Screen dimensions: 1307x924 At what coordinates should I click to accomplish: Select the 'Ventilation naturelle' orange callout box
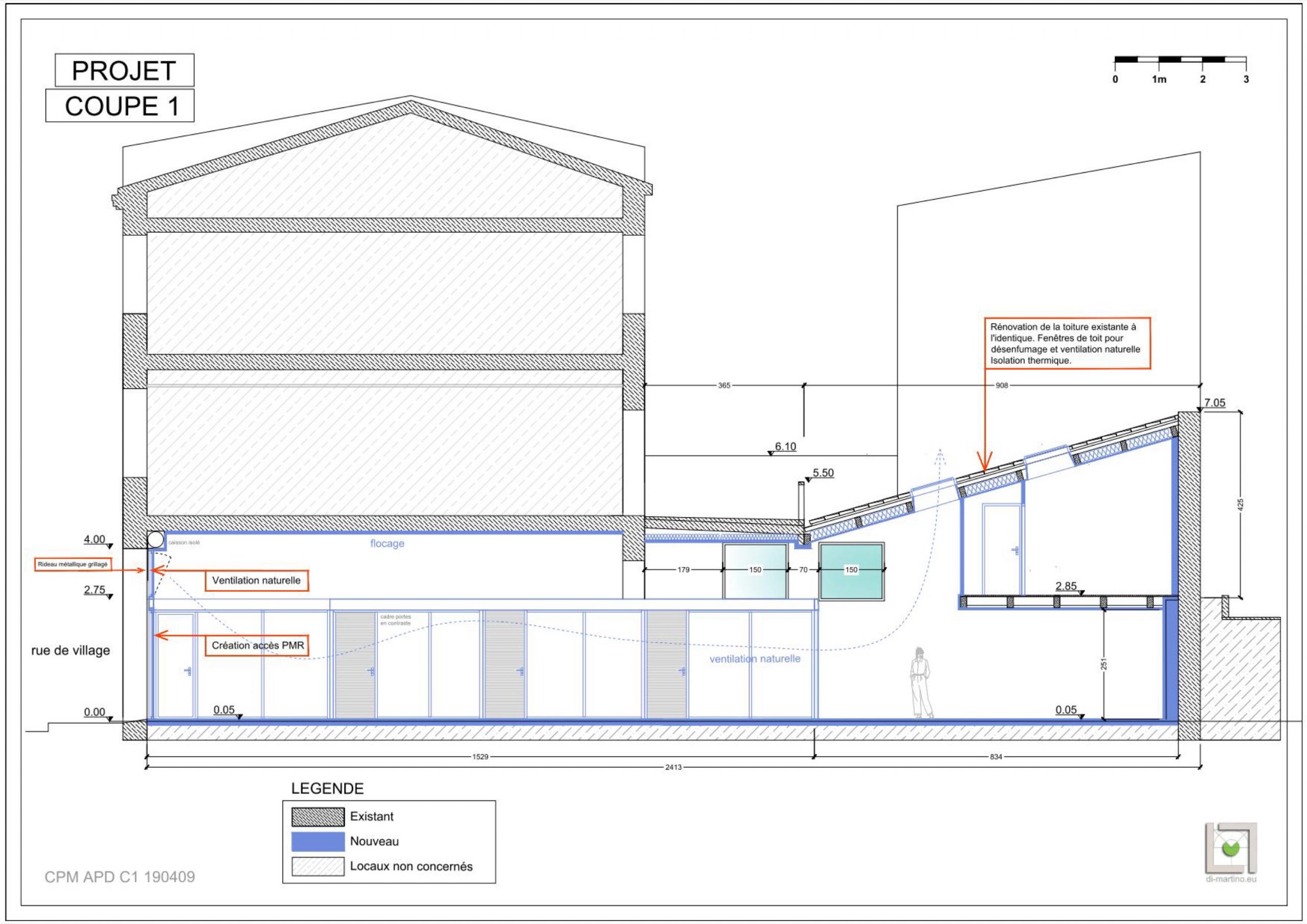[256, 581]
